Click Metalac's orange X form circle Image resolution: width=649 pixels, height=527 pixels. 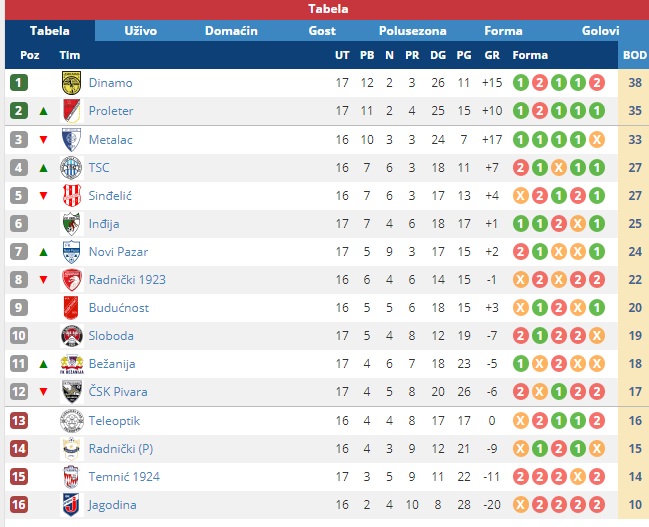click(x=596, y=140)
